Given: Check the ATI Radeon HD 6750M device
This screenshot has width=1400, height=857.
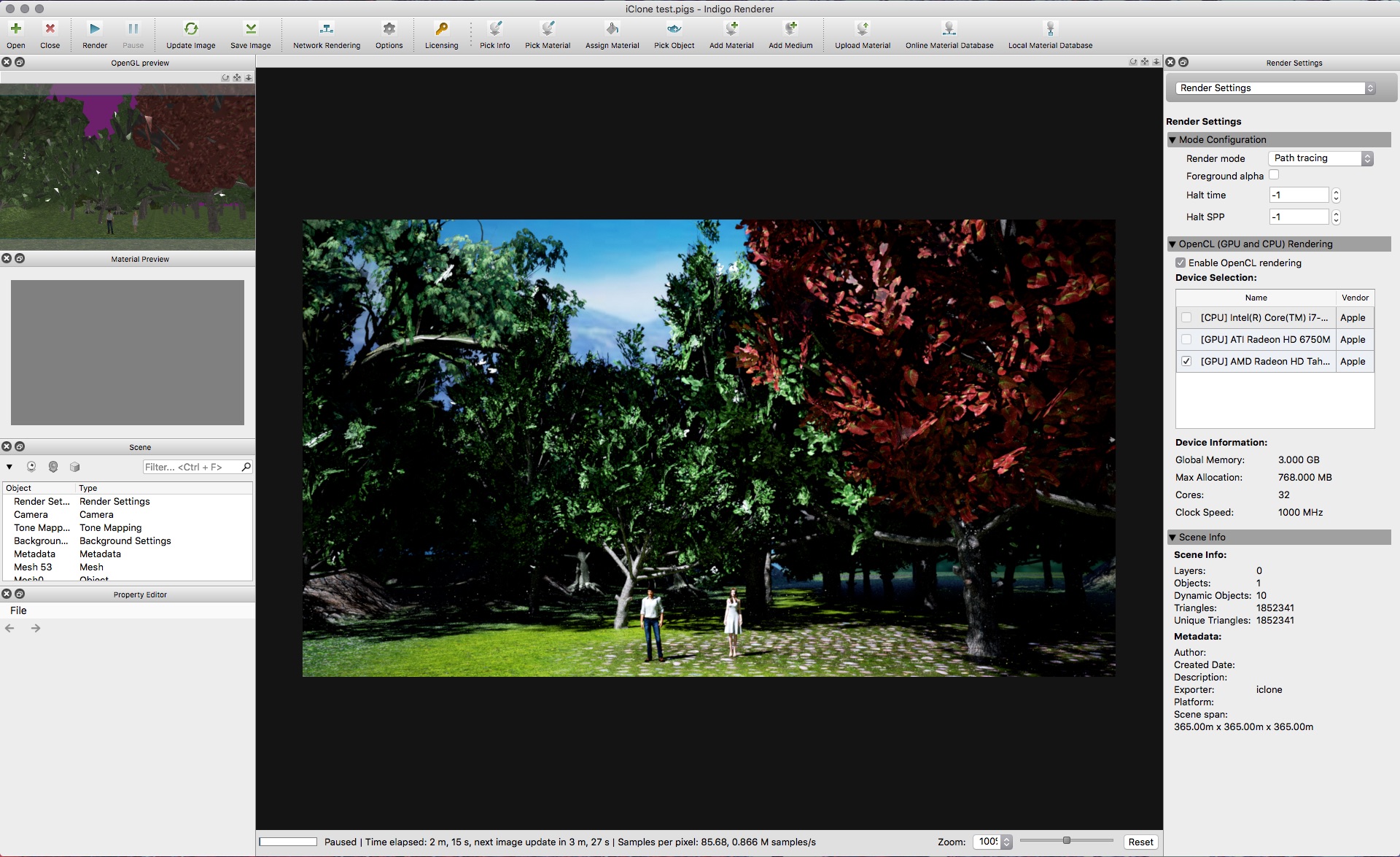Looking at the screenshot, I should coord(1186,339).
